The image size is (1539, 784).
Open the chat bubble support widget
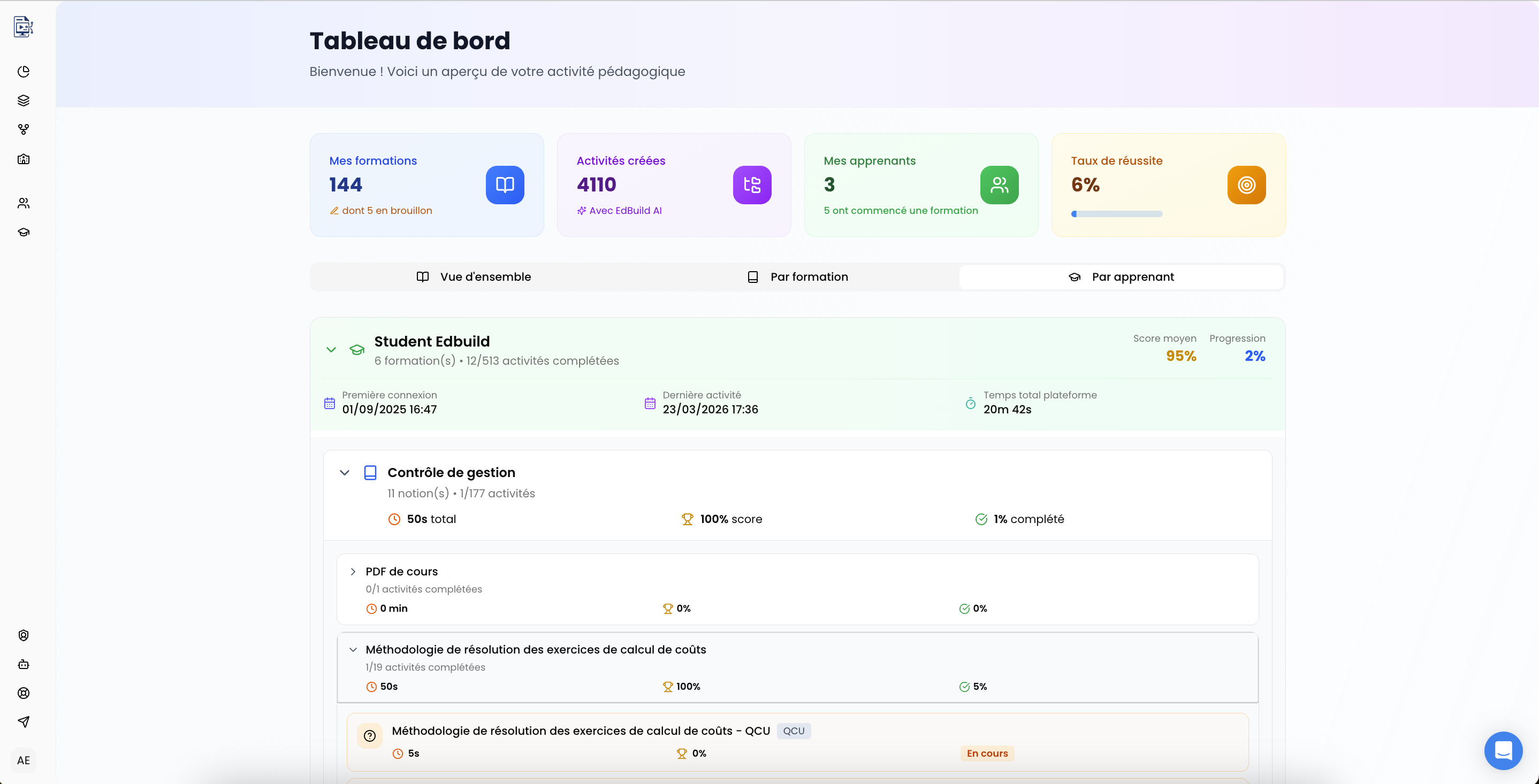coord(1503,750)
